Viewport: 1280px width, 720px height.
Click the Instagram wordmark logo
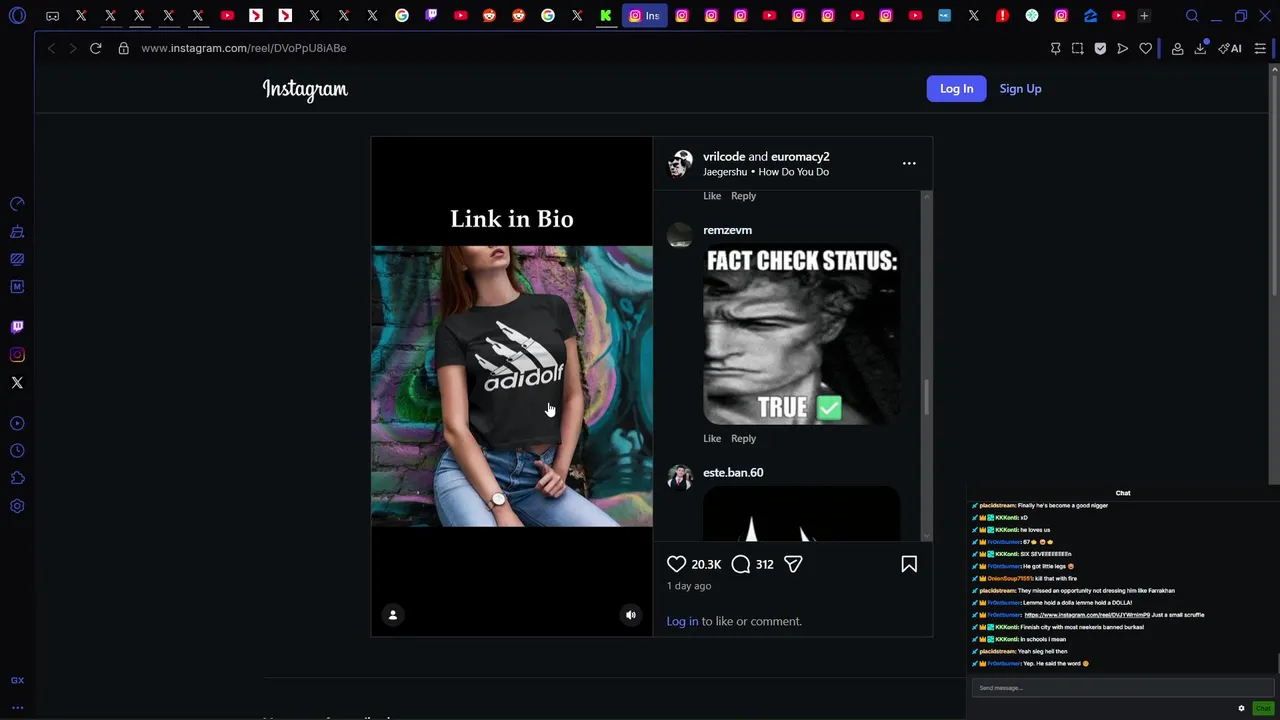pos(305,89)
